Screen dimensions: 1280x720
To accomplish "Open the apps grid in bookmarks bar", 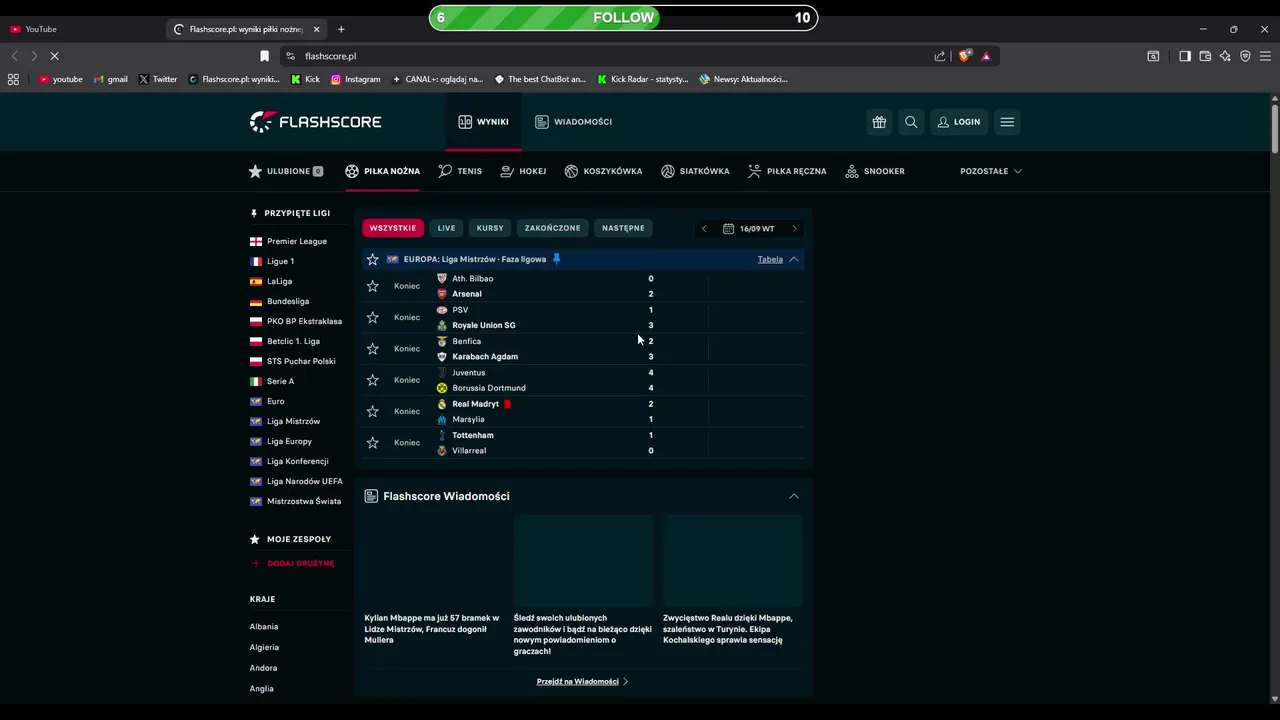I will [x=13, y=79].
